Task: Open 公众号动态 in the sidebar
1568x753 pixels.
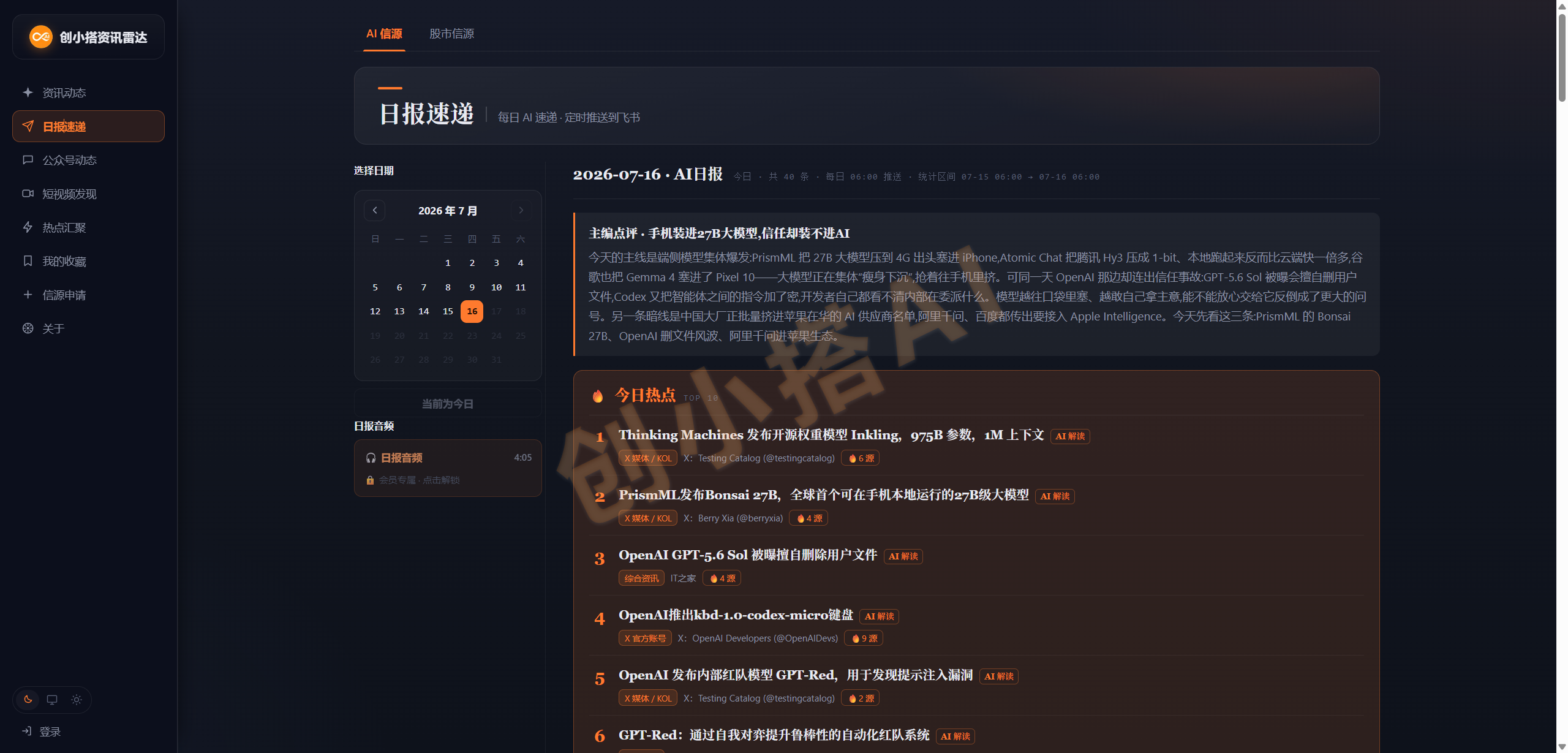Action: click(88, 160)
